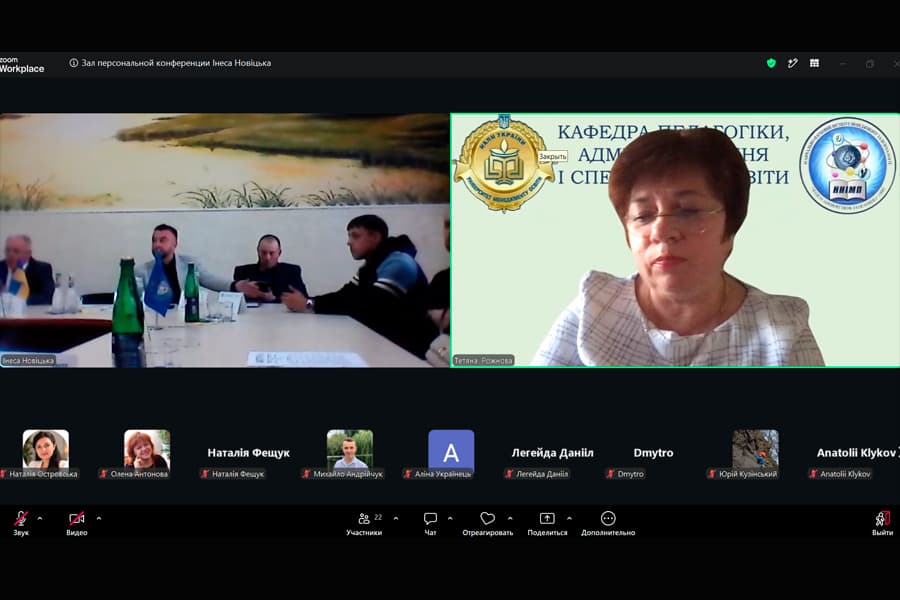Screen dimensions: 900x600
Task: Turn on the camera with Видео button
Action: coord(76,522)
